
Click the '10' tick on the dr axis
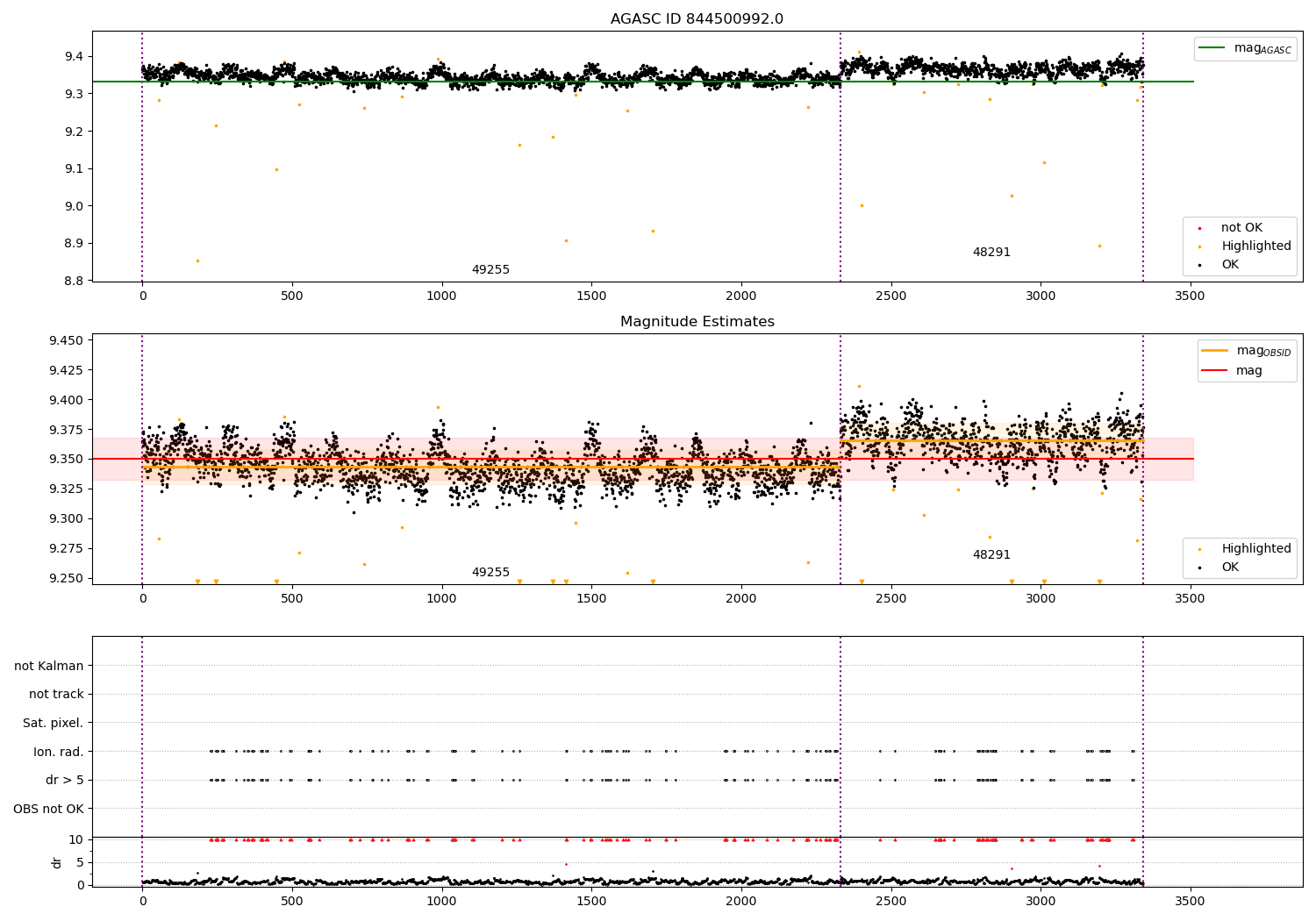point(76,839)
